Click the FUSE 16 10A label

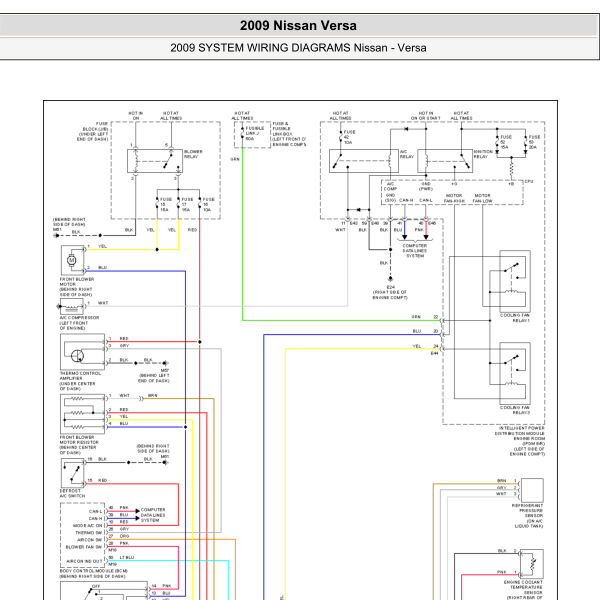[x=208, y=204]
